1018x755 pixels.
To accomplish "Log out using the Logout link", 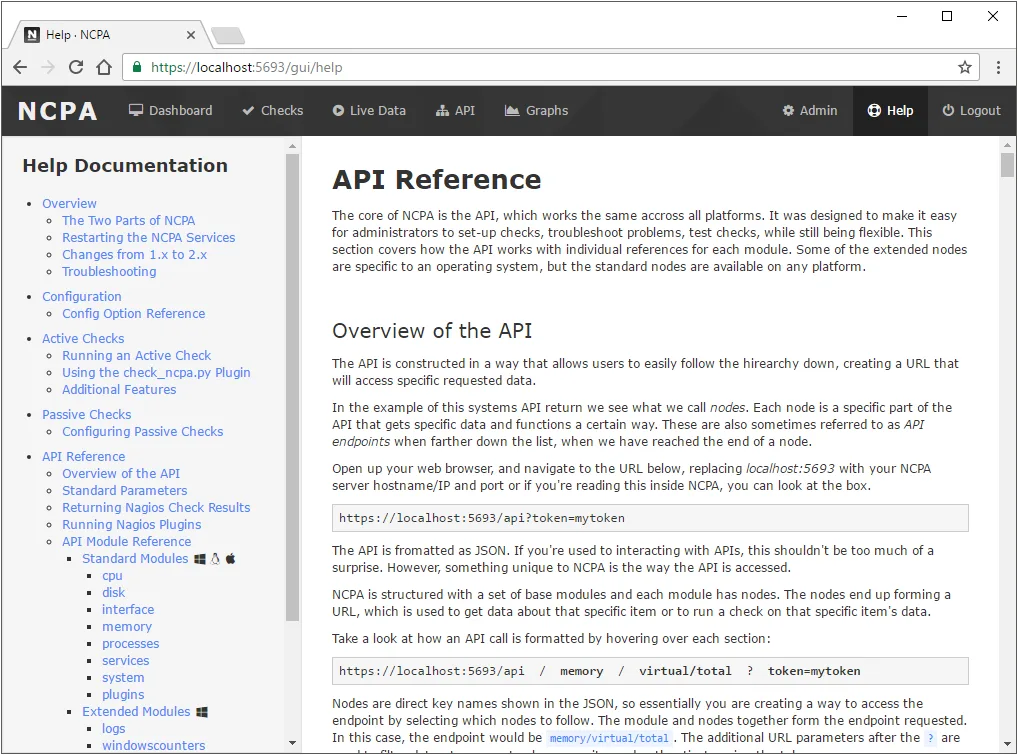I will coord(971,110).
